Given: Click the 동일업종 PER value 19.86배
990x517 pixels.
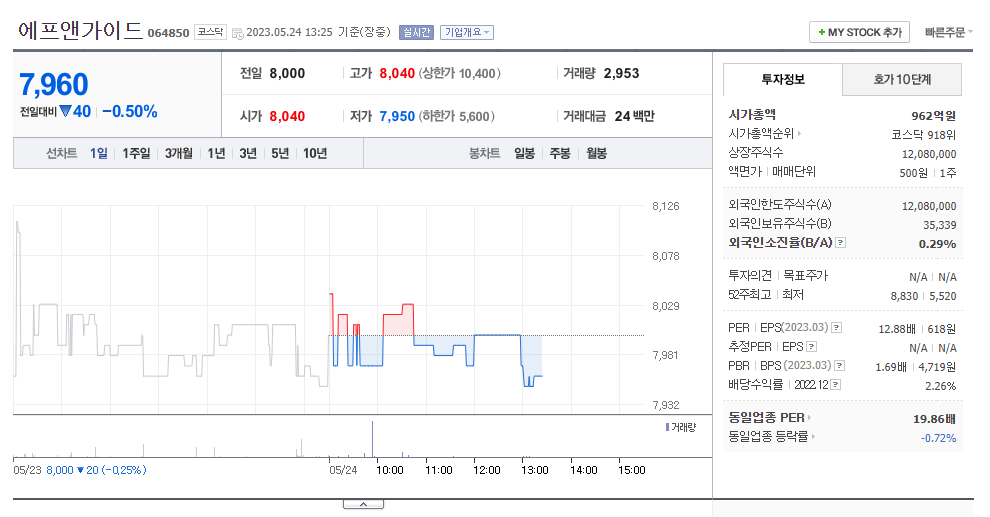Looking at the screenshot, I should 934,419.
